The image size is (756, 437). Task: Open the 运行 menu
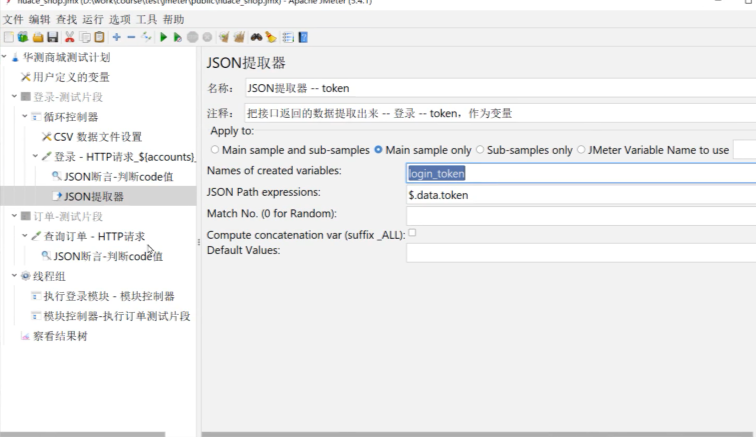[93, 19]
